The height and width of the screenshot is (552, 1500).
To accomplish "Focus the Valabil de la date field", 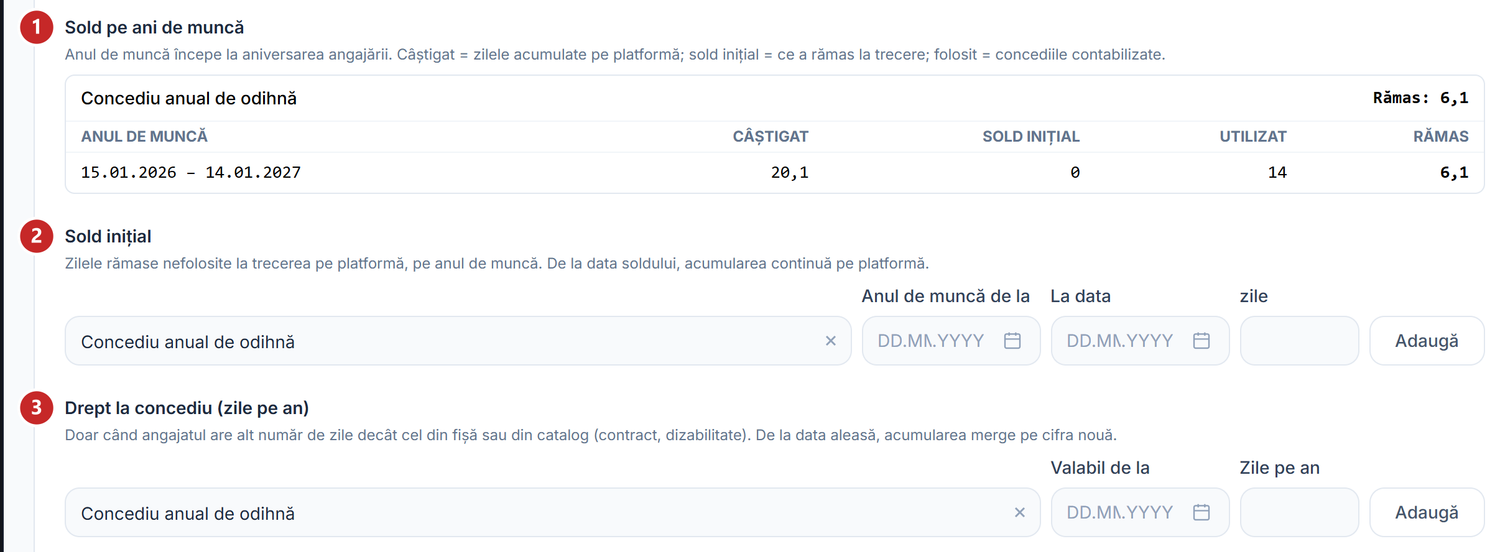I will [1140, 512].
